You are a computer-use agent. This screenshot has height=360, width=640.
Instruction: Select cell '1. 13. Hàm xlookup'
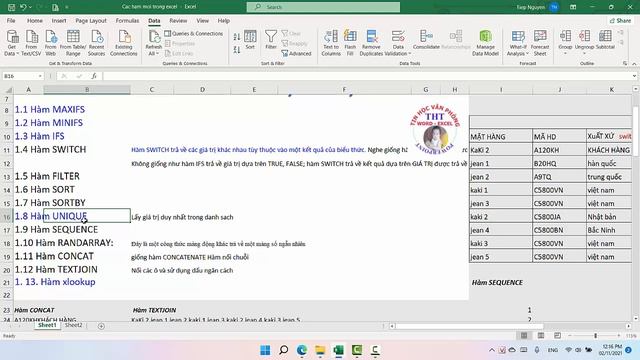point(55,282)
